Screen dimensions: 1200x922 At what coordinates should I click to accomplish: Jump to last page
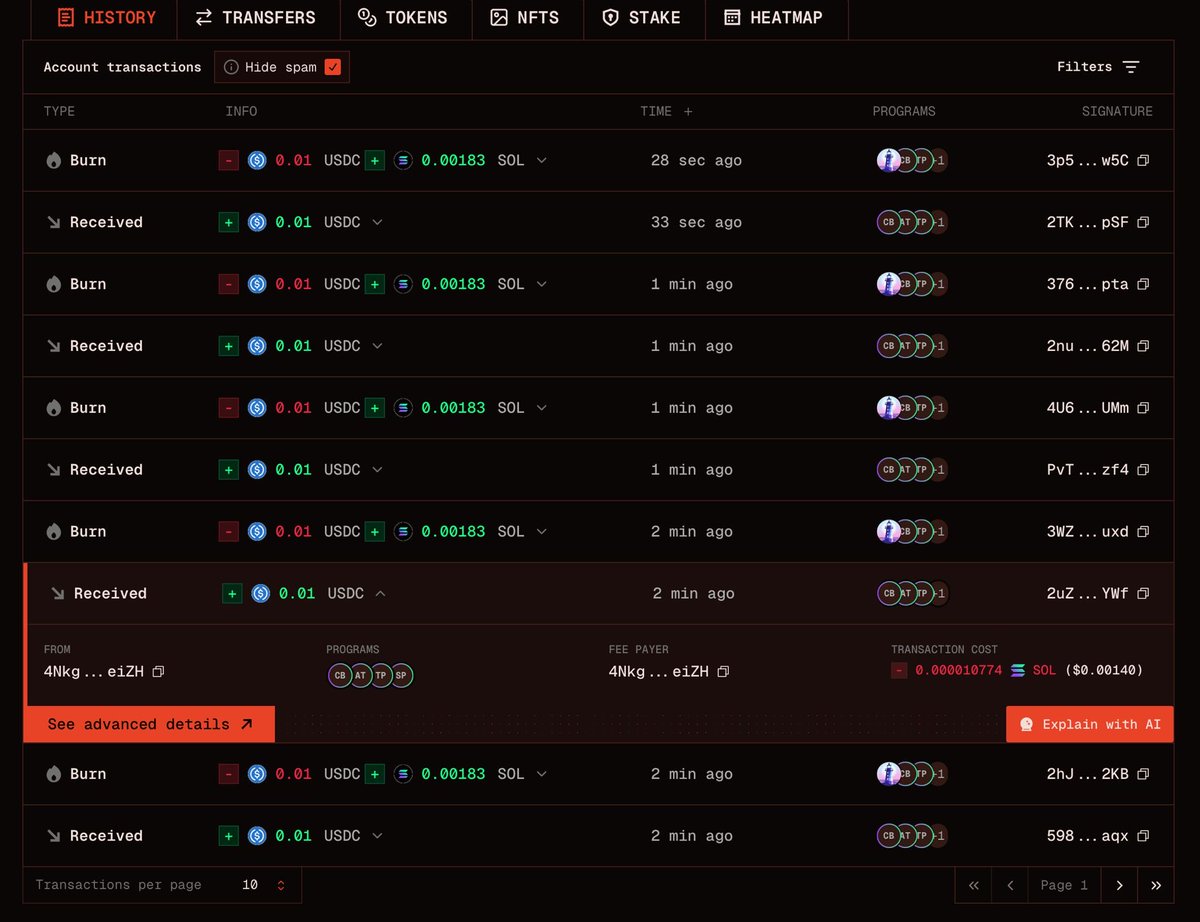point(1156,885)
